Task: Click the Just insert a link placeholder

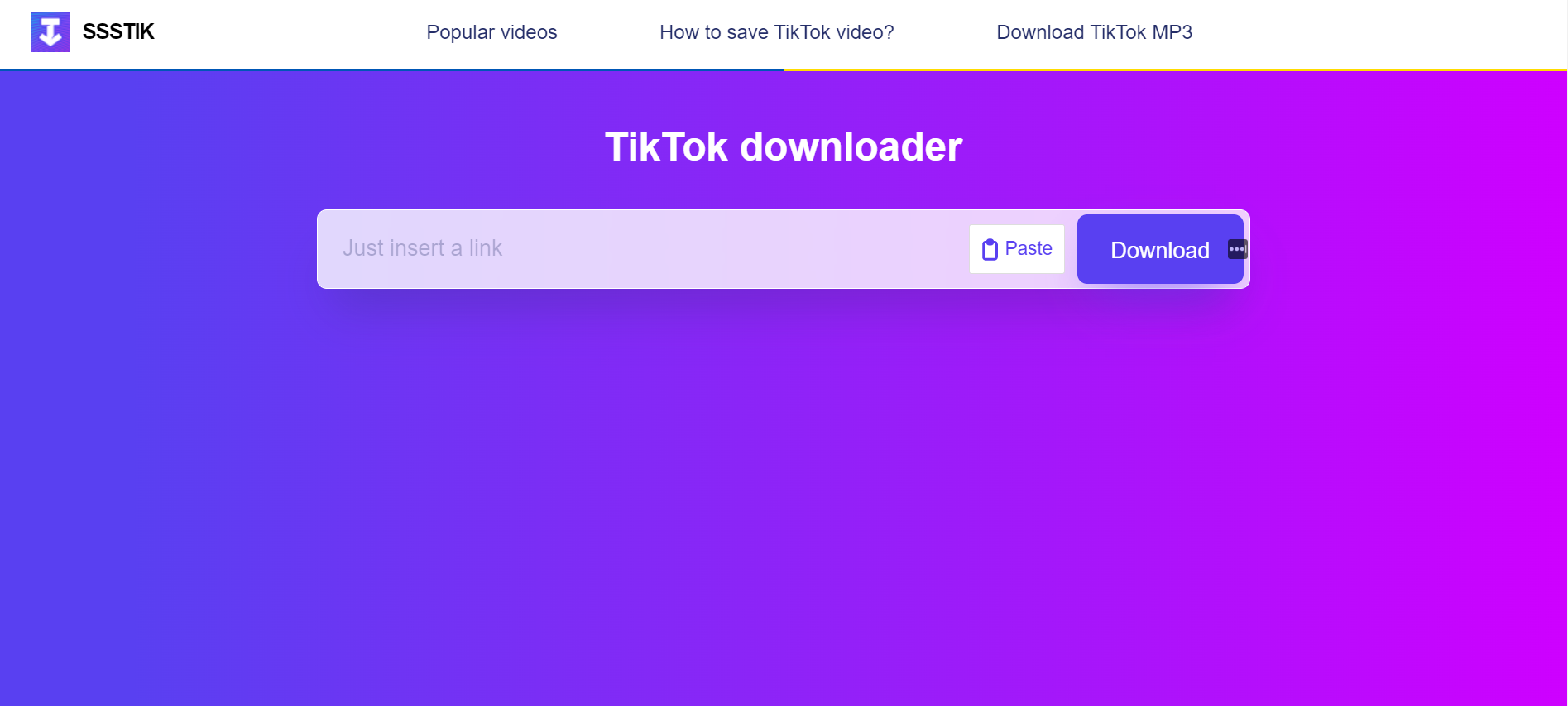Action: pos(423,248)
